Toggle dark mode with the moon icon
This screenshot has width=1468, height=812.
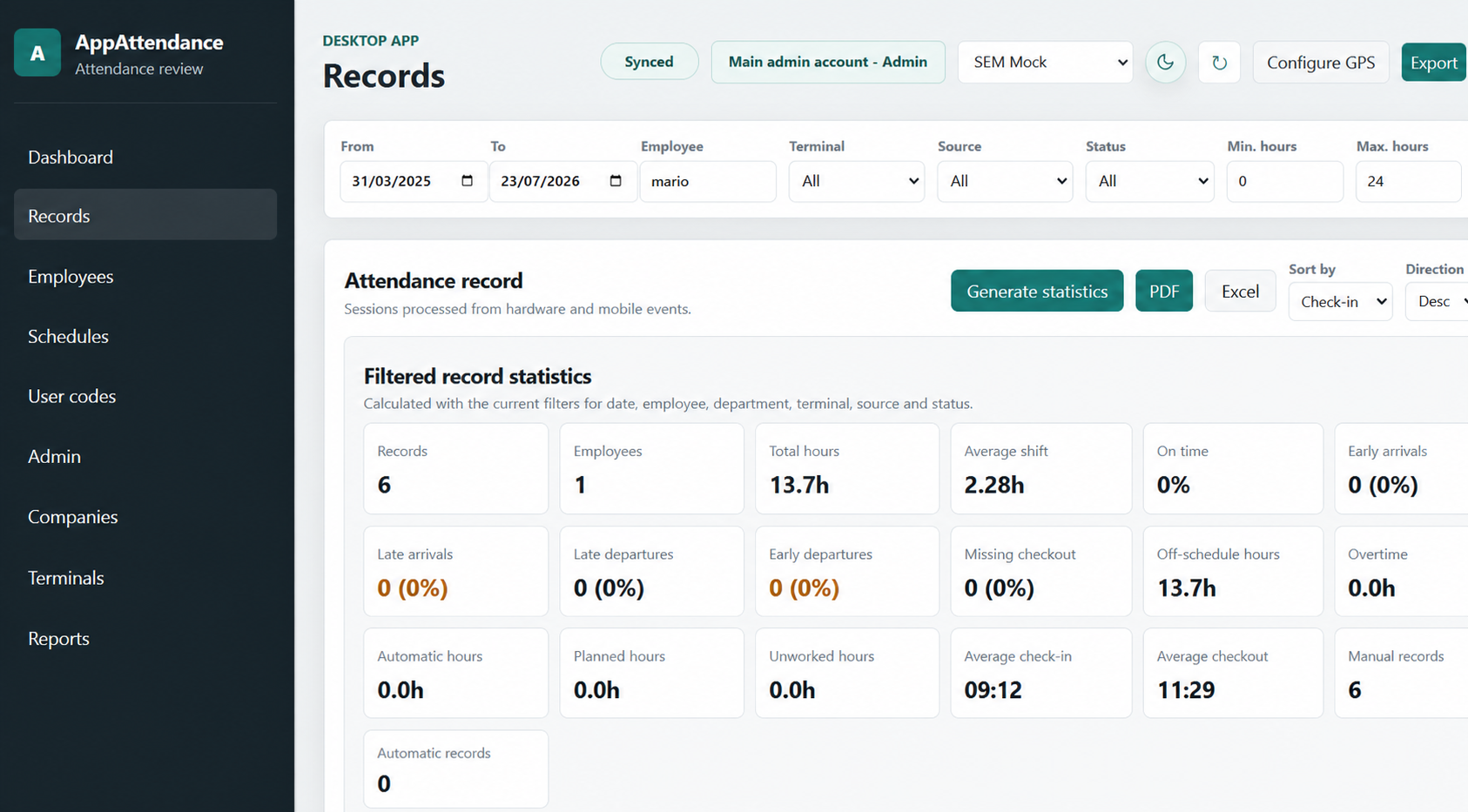click(1165, 63)
